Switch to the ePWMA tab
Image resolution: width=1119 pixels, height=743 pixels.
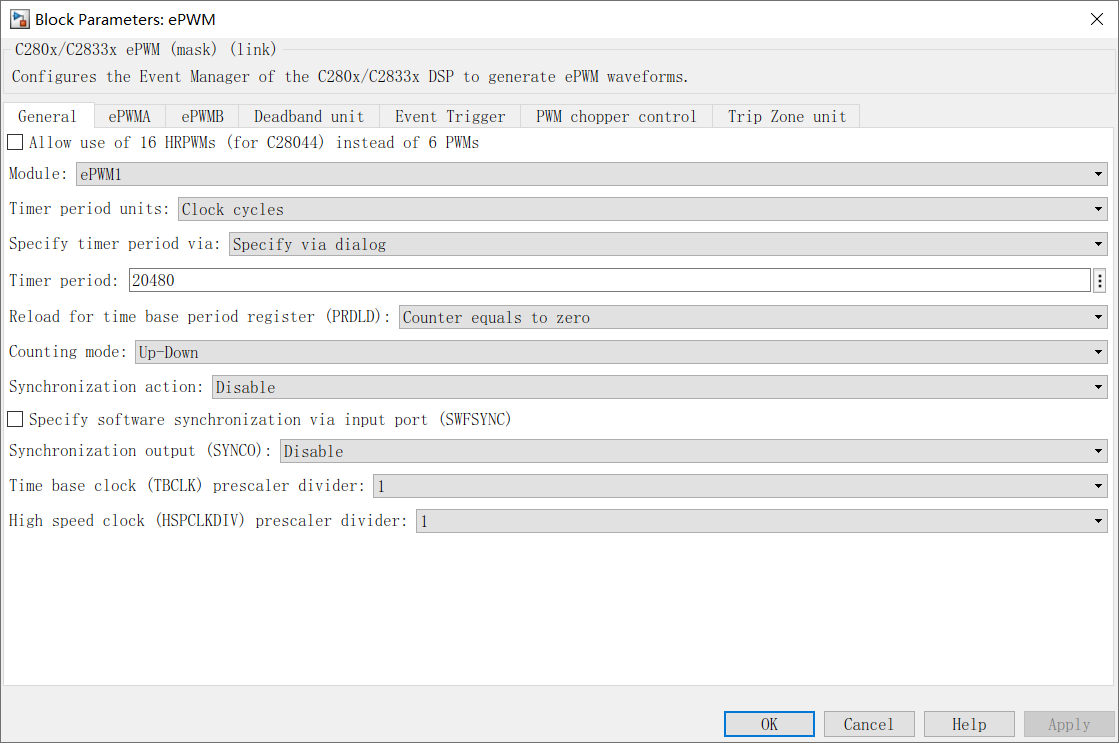point(130,116)
